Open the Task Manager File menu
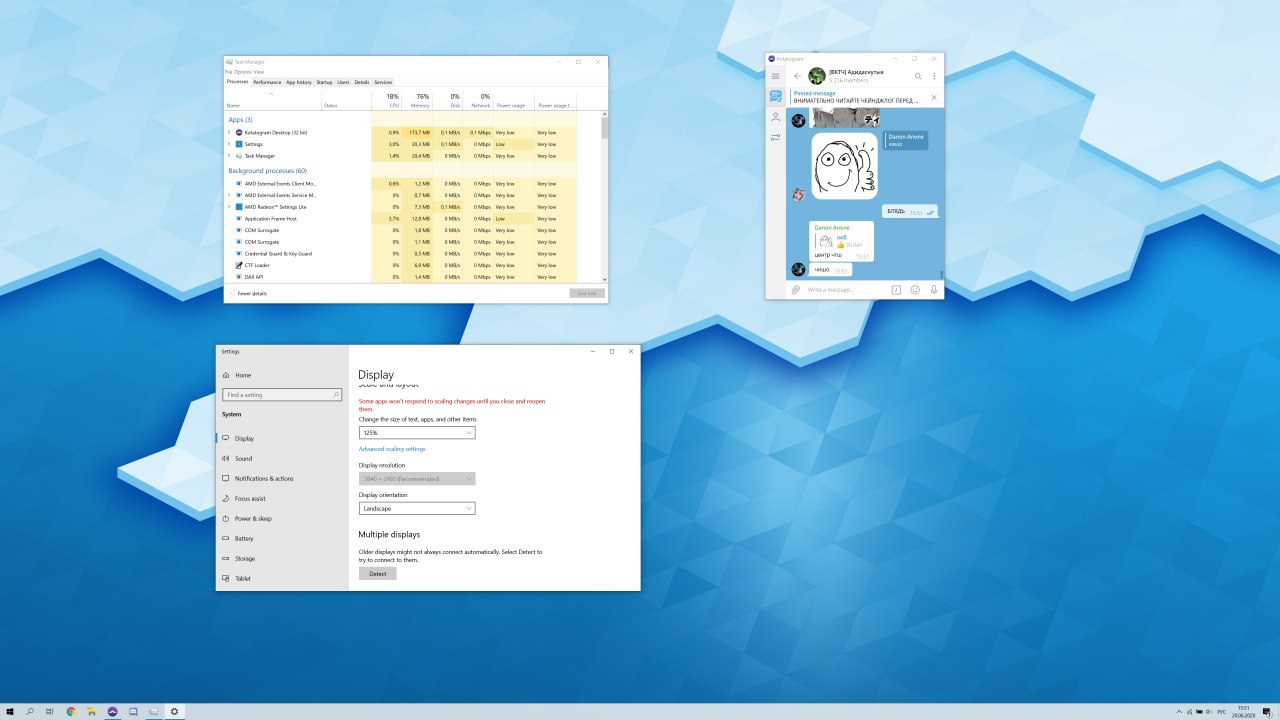1280x720 pixels. (228, 72)
